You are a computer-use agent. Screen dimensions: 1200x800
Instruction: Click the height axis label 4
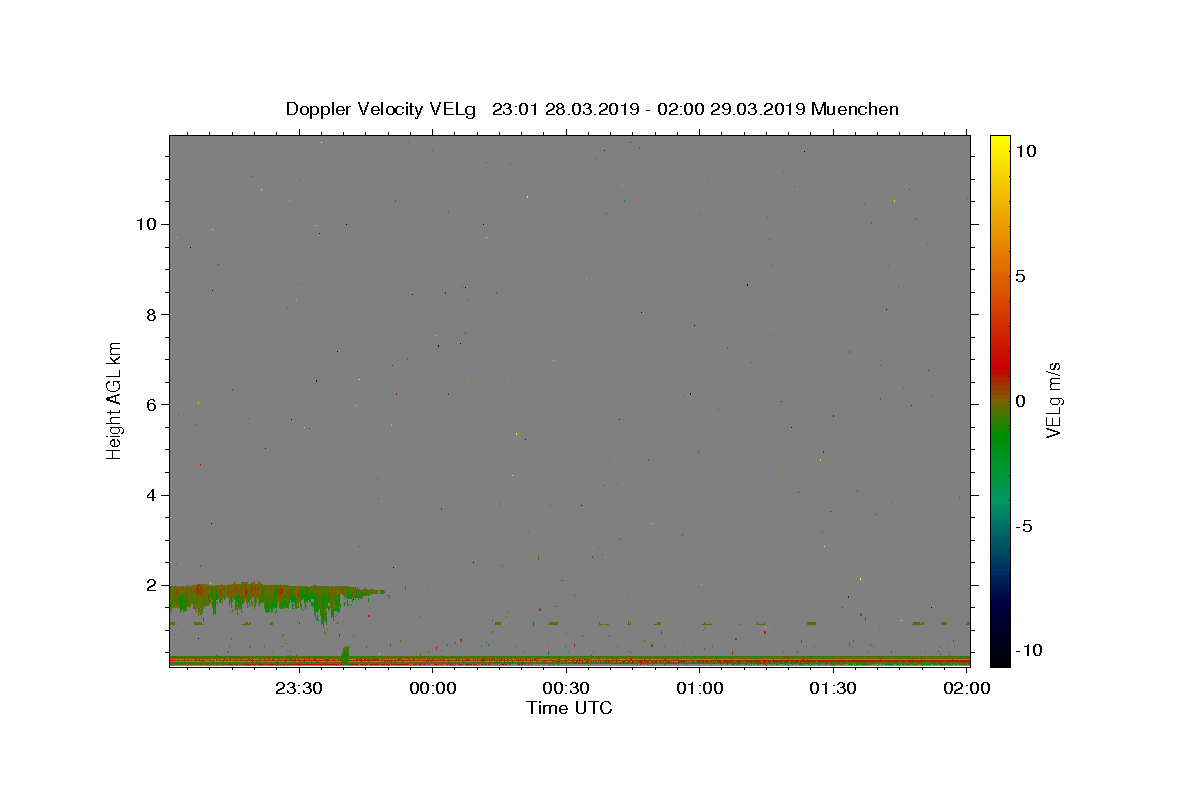click(152, 495)
